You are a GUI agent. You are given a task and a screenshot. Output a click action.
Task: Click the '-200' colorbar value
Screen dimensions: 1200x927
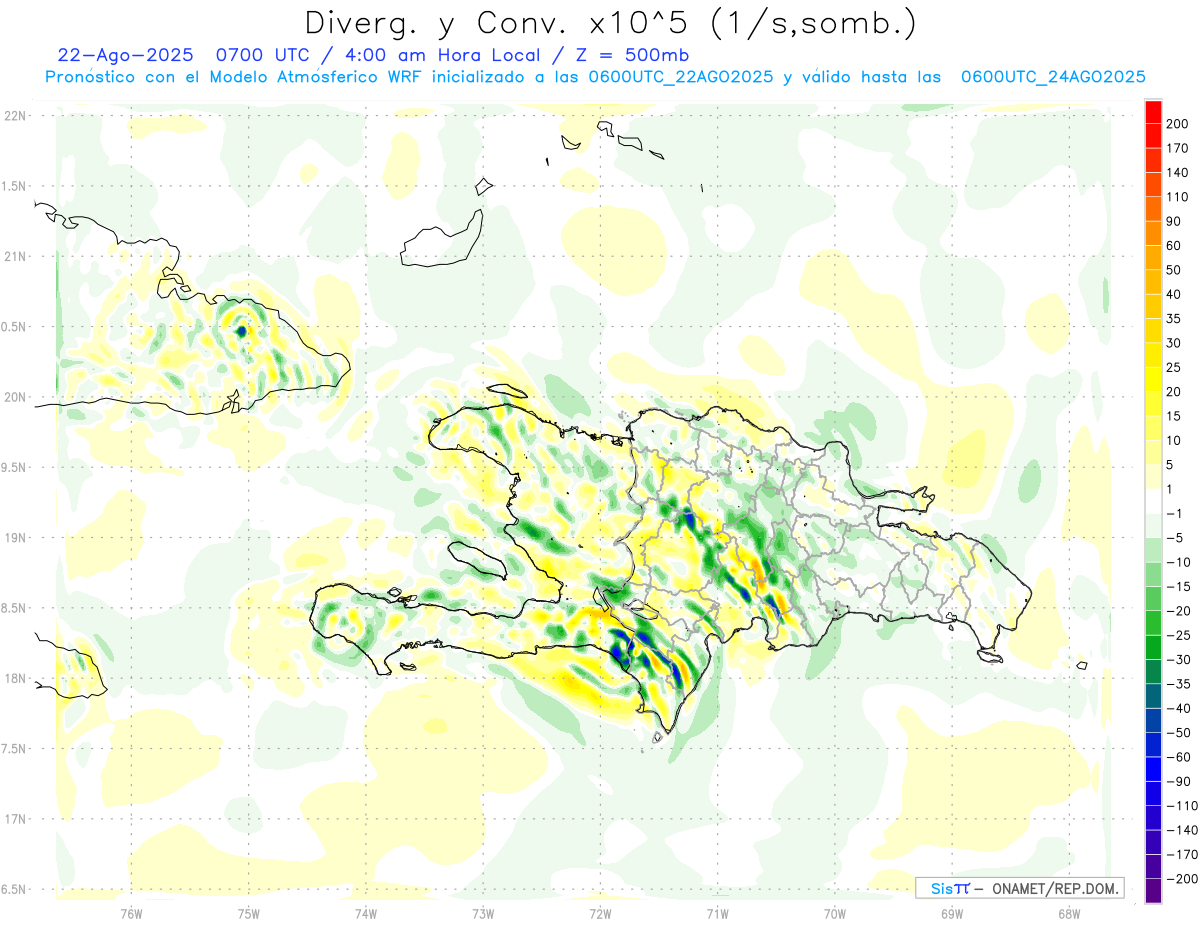click(x=1184, y=878)
